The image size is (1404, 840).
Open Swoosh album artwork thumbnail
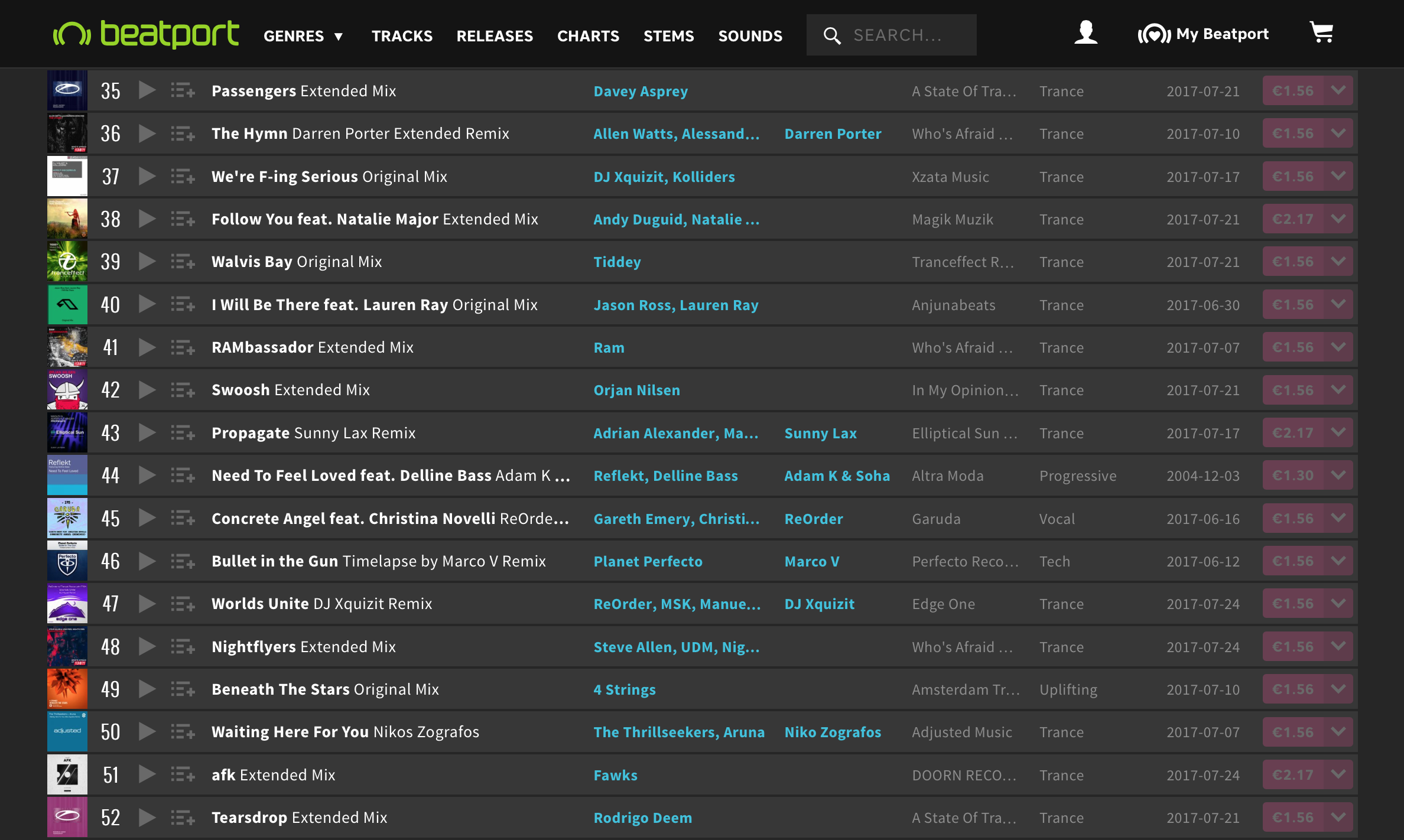click(67, 390)
